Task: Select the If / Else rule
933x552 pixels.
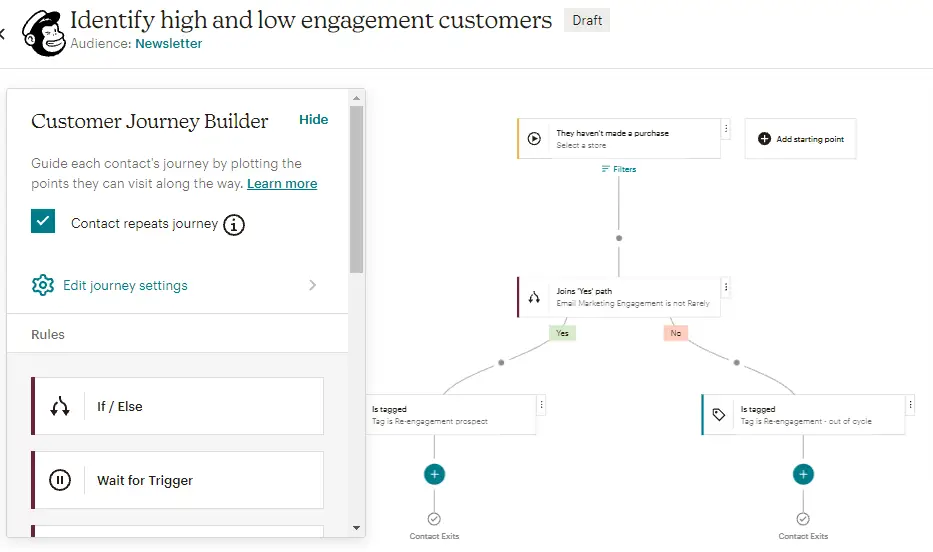Action: click(177, 406)
